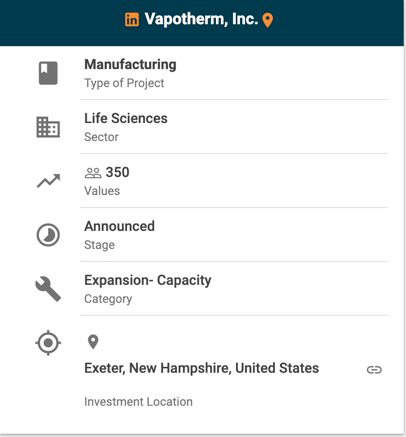406x437 pixels.
Task: Click the orange map pin in header
Action: coord(268,20)
